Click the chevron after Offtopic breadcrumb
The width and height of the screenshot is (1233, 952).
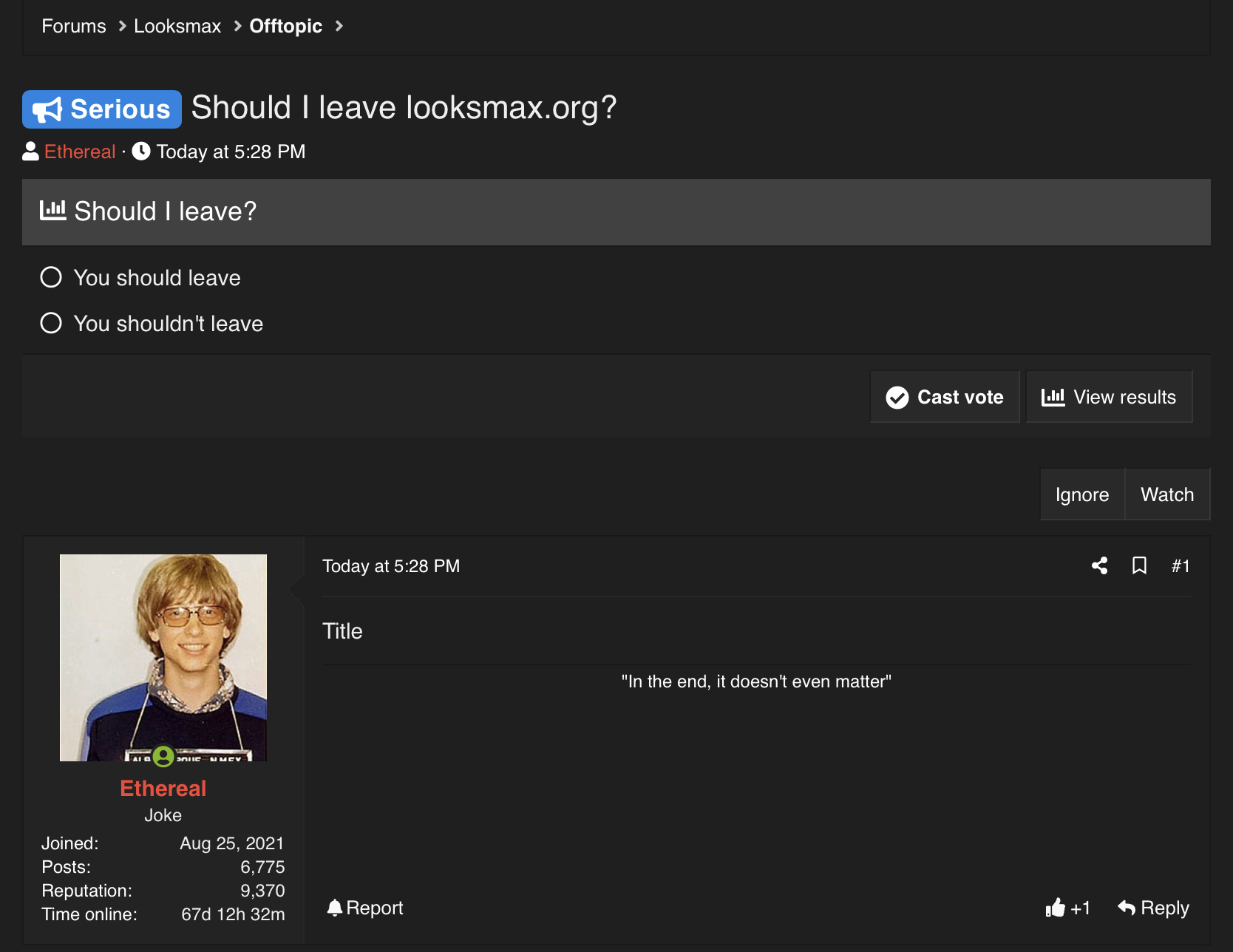click(x=339, y=26)
